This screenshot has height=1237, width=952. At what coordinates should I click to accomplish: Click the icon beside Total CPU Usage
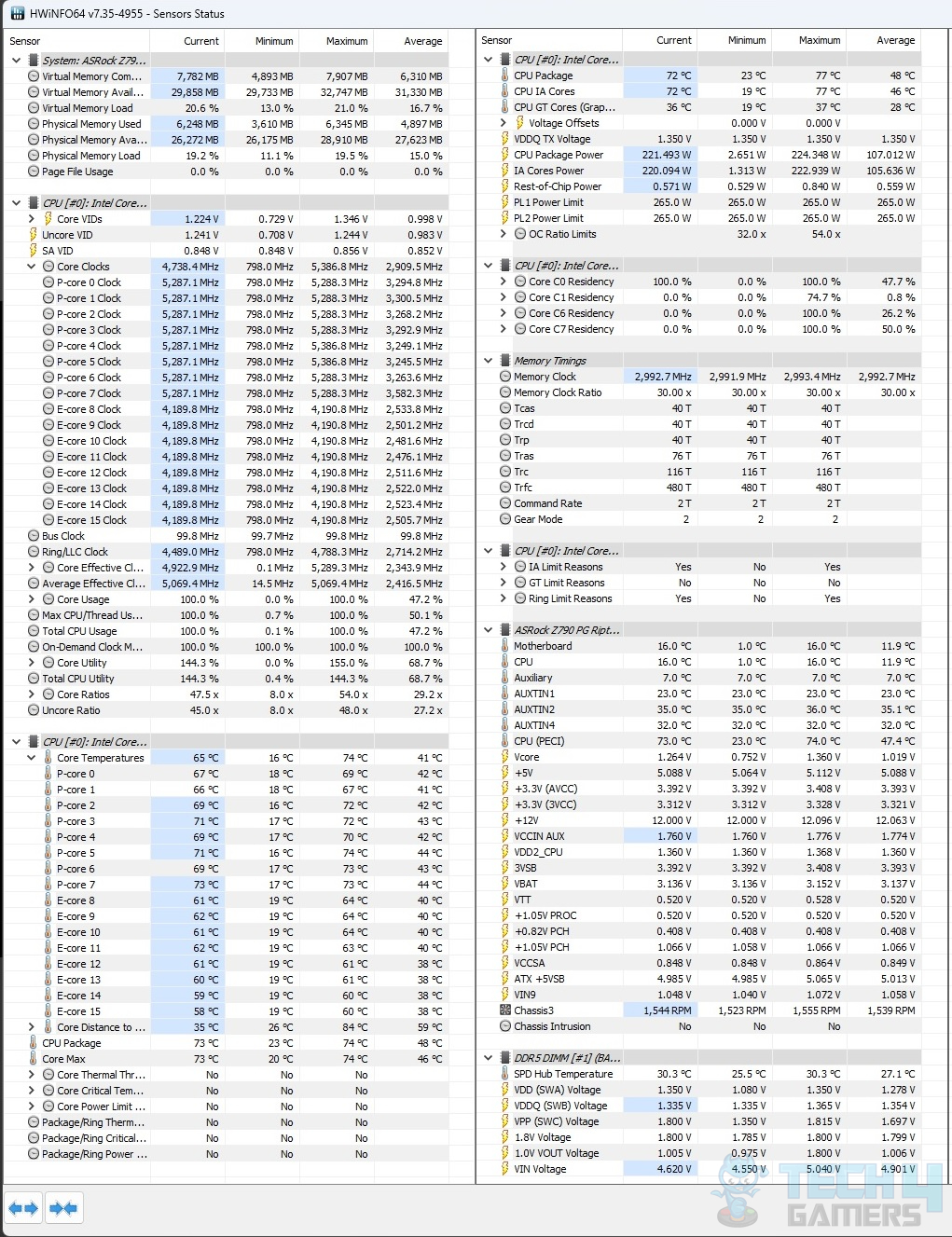tap(34, 631)
